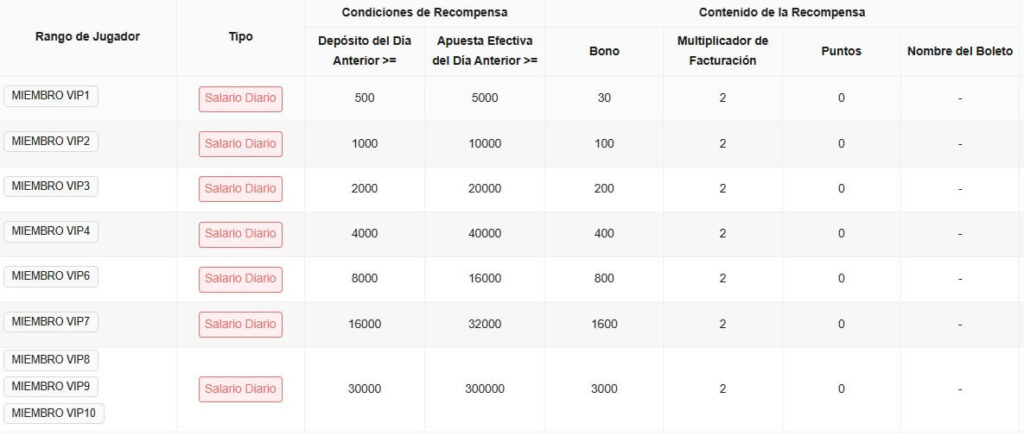Select the Nombre del Boleto column header
1024x436 pixels.
point(960,51)
